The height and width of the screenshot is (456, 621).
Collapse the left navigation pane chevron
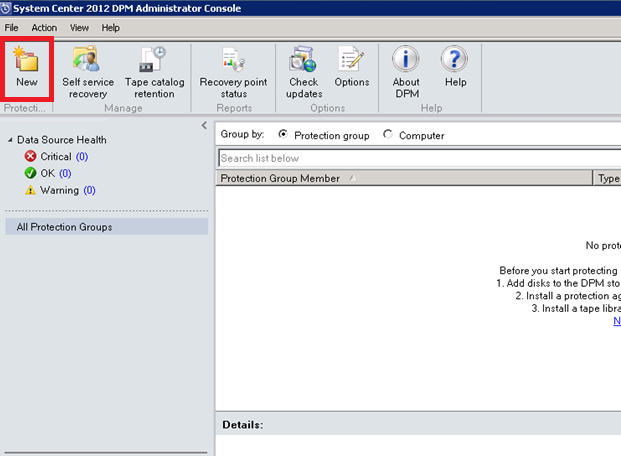pos(204,126)
